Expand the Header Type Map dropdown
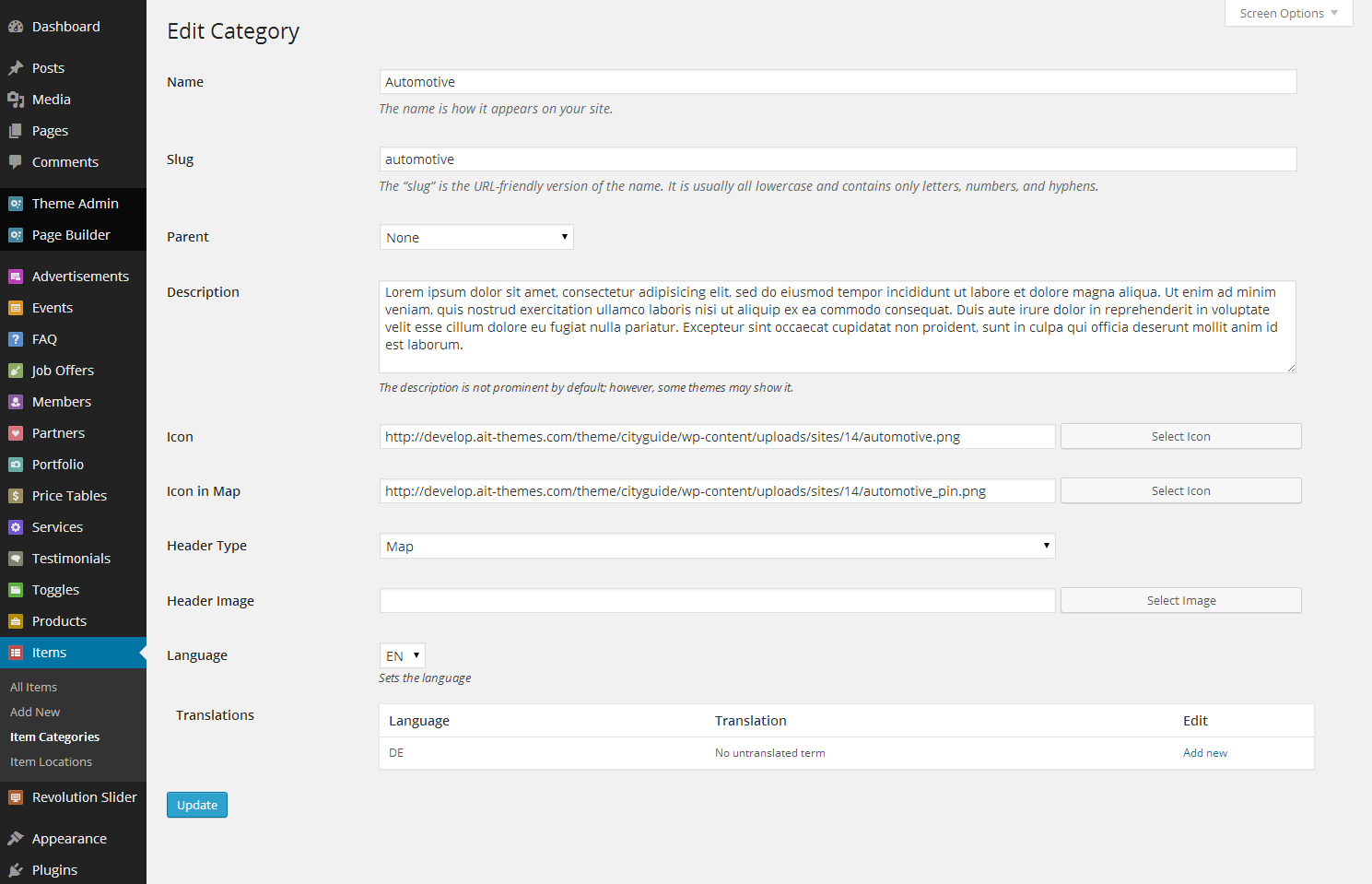This screenshot has width=1372, height=884. (717, 546)
